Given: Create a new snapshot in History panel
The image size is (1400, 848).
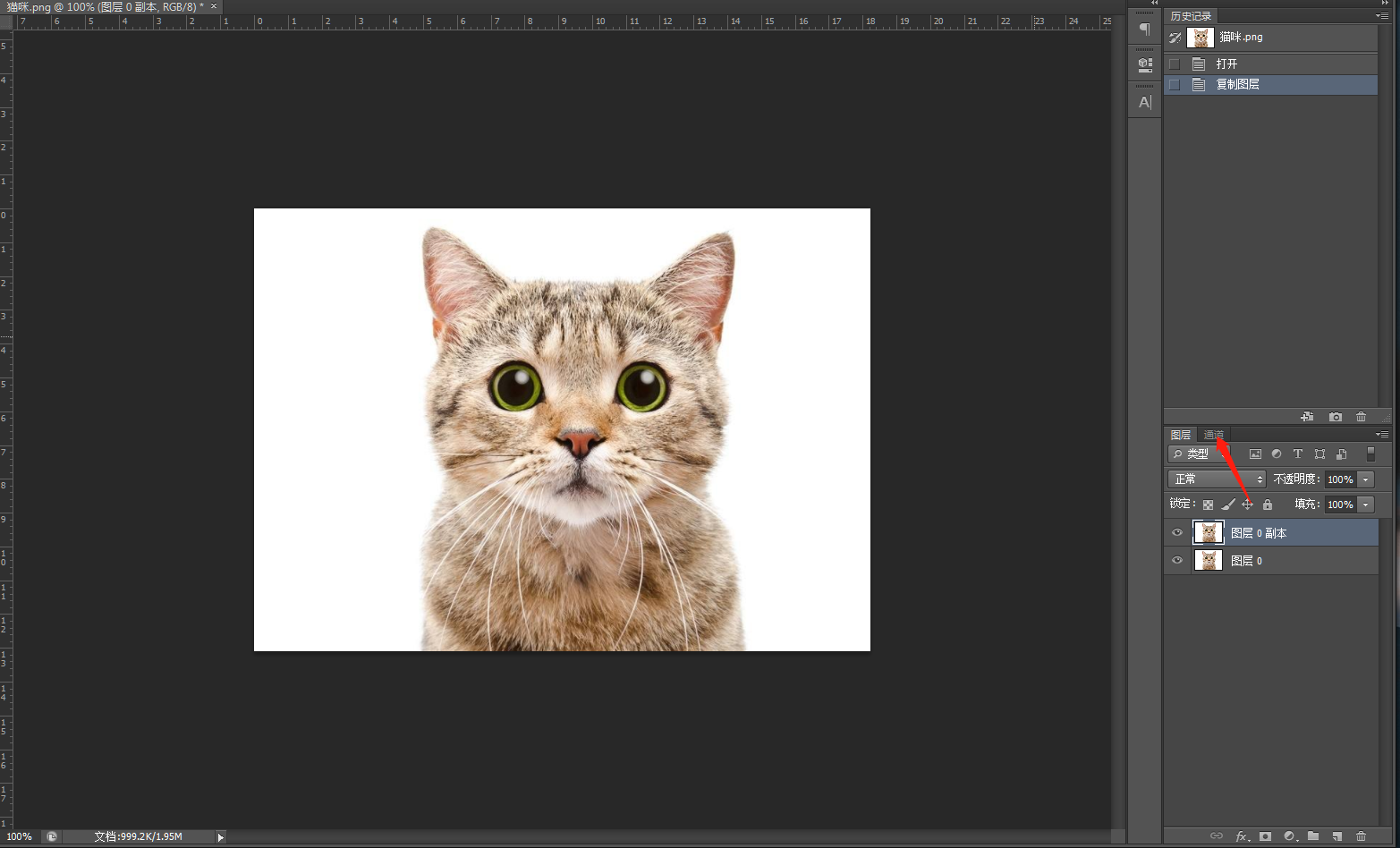Looking at the screenshot, I should point(1335,417).
